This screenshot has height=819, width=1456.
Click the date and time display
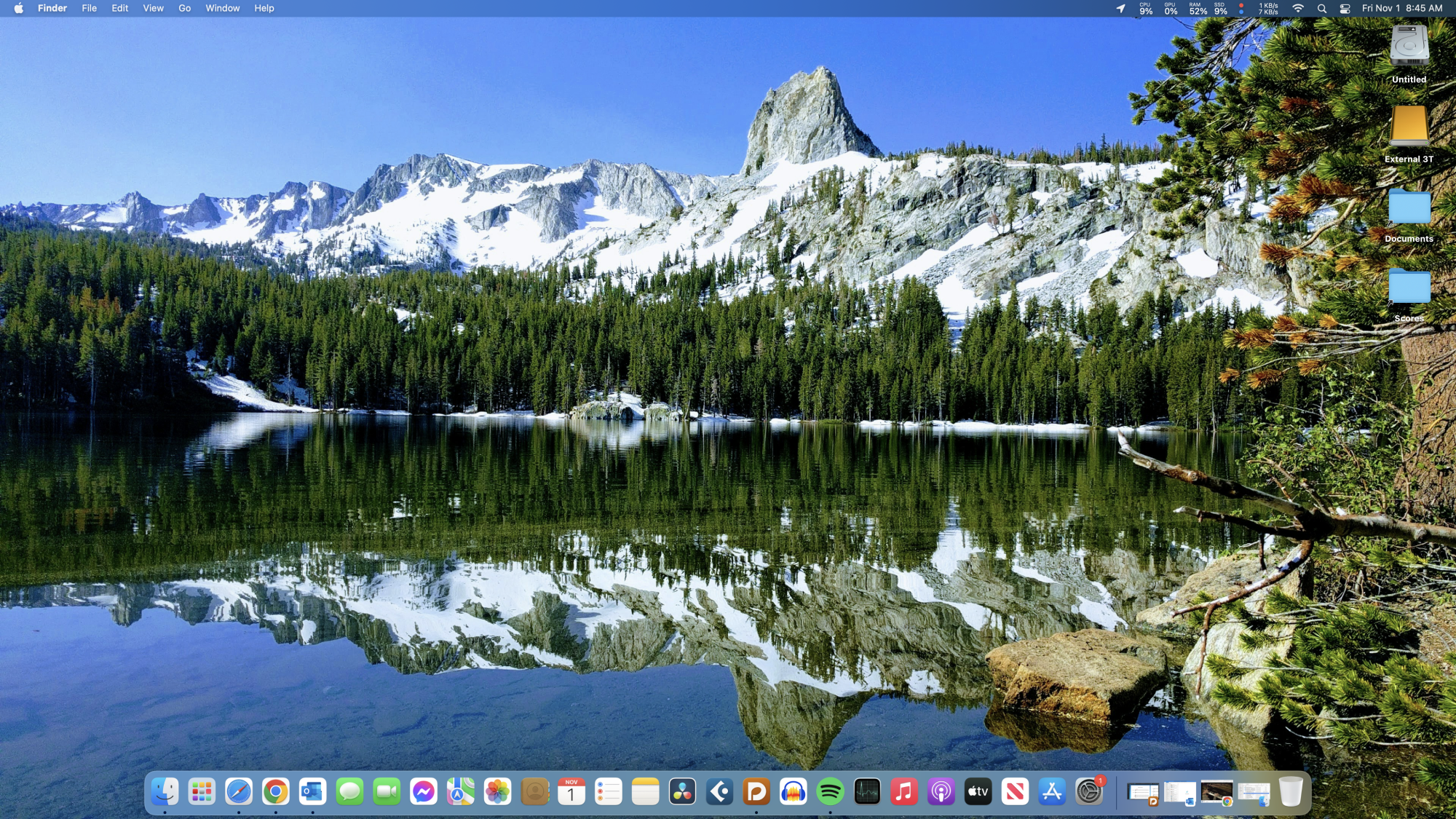click(1401, 8)
